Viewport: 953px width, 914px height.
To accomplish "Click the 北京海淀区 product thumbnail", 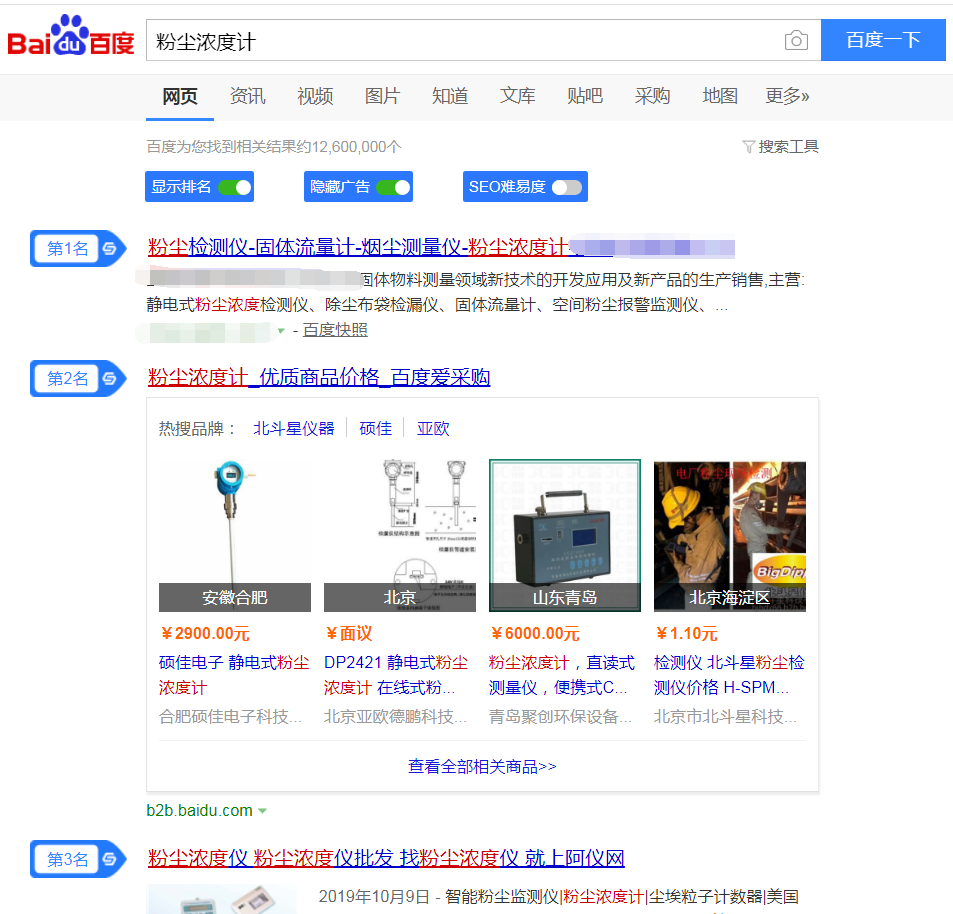I will tap(730, 535).
